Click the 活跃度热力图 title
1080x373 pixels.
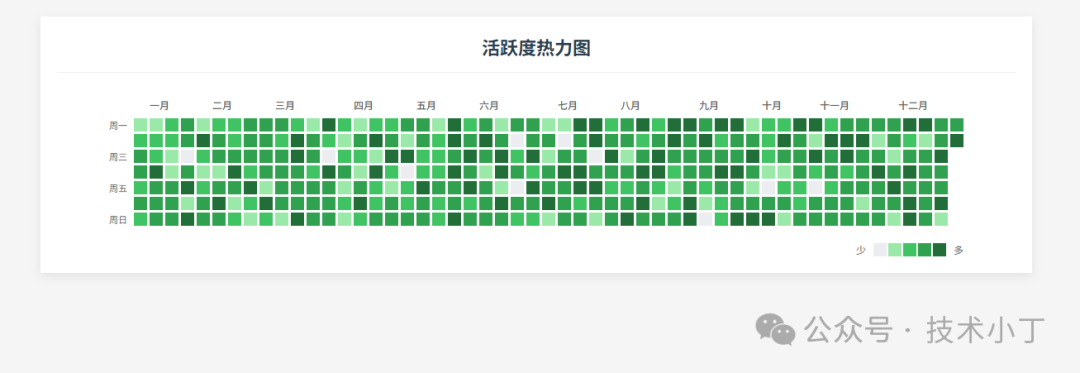coord(536,48)
